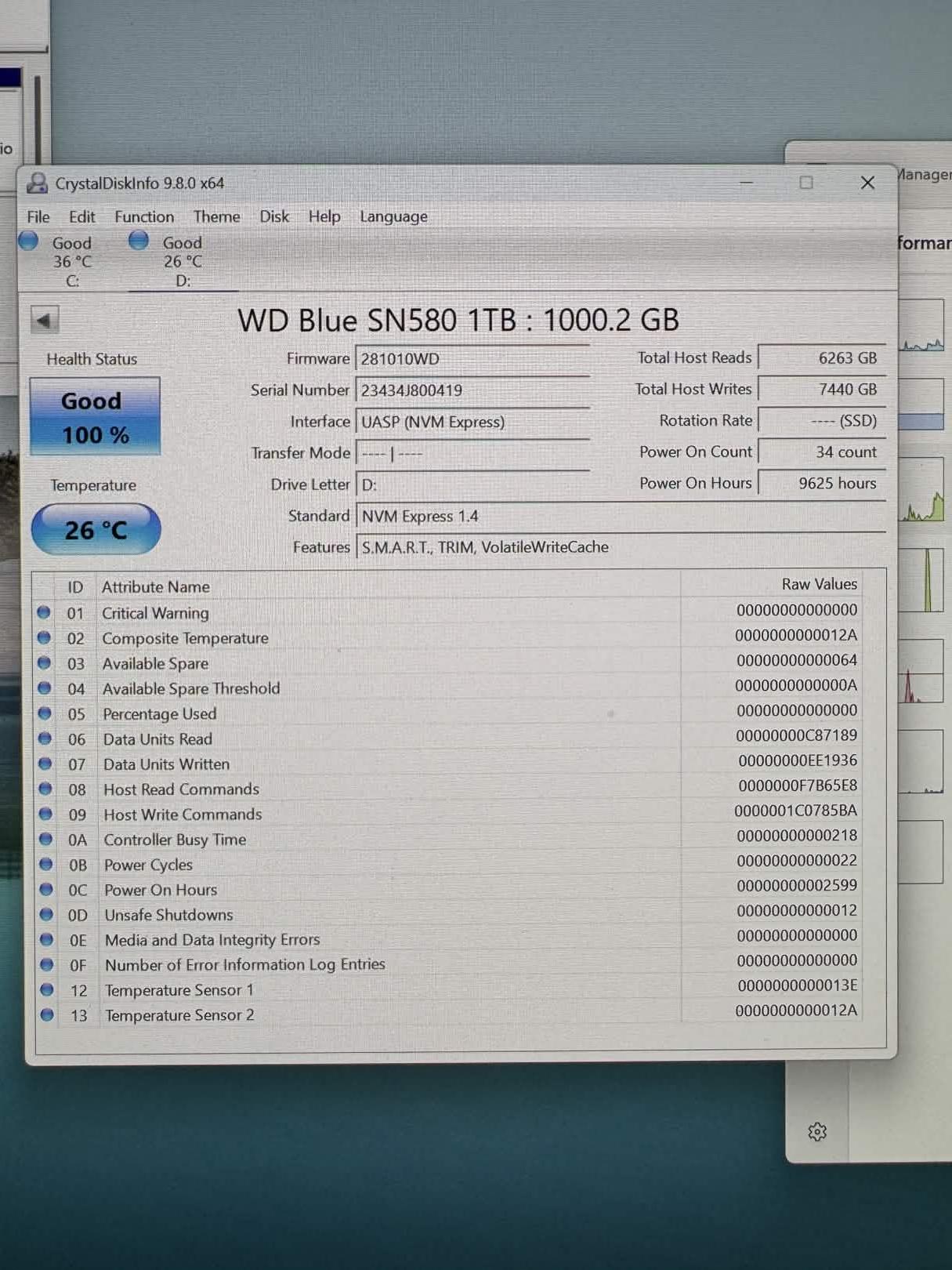Click raw value 0000001C0785BA
The image size is (952, 1270).
[795, 811]
